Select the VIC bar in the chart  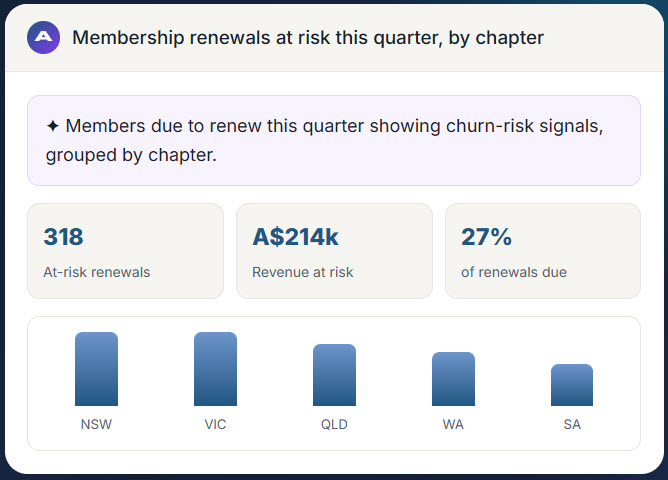[x=215, y=369]
